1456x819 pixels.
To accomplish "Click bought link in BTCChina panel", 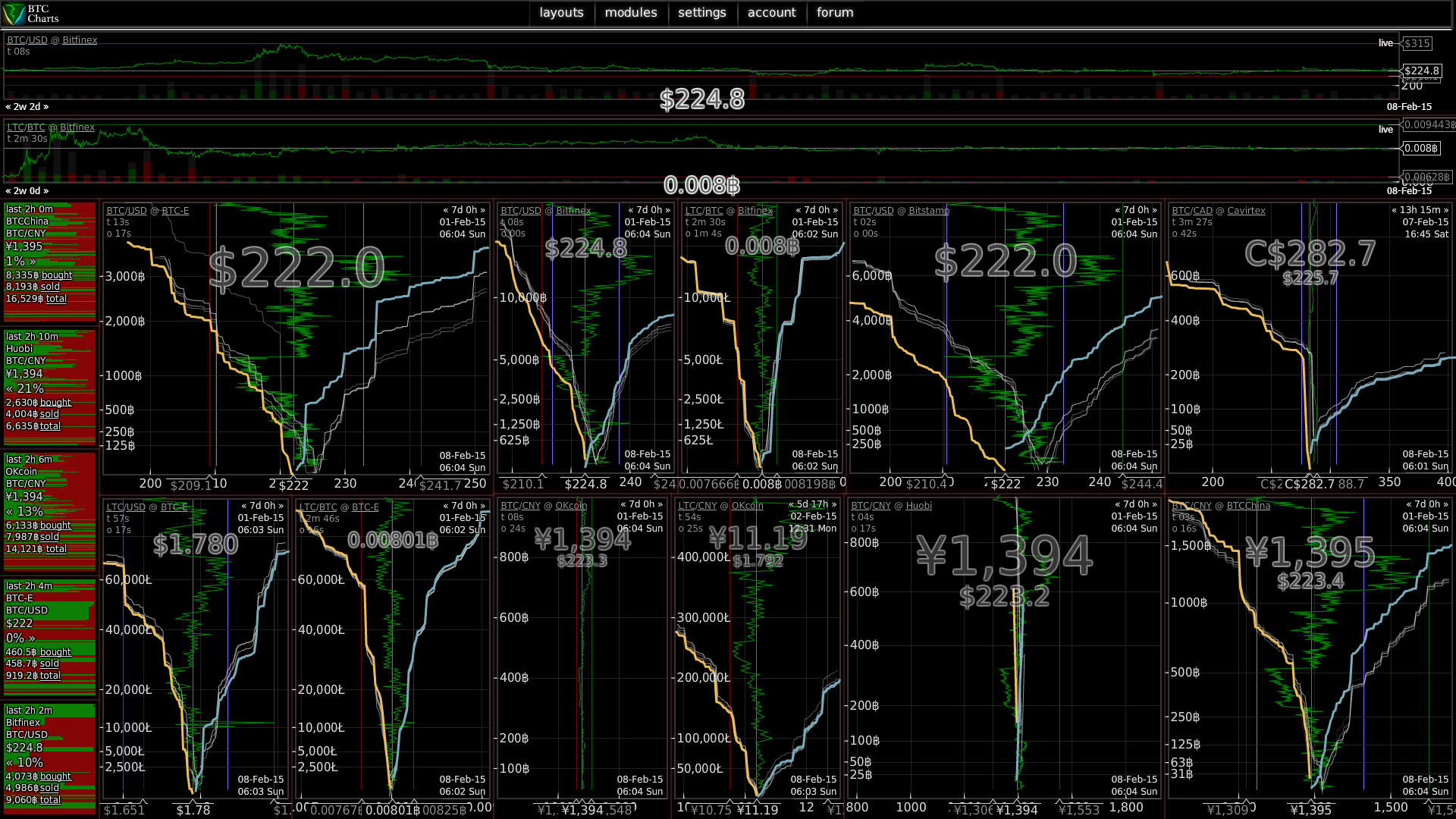I will coord(57,275).
